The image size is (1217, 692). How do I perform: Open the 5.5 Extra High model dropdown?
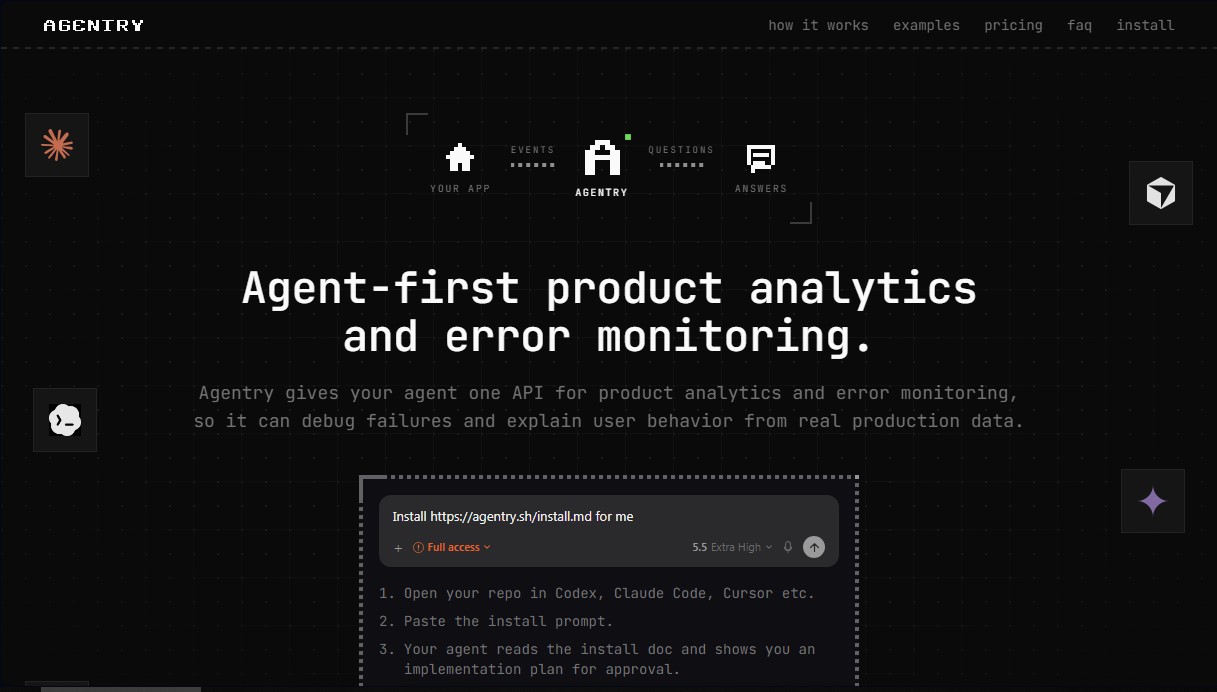click(732, 547)
